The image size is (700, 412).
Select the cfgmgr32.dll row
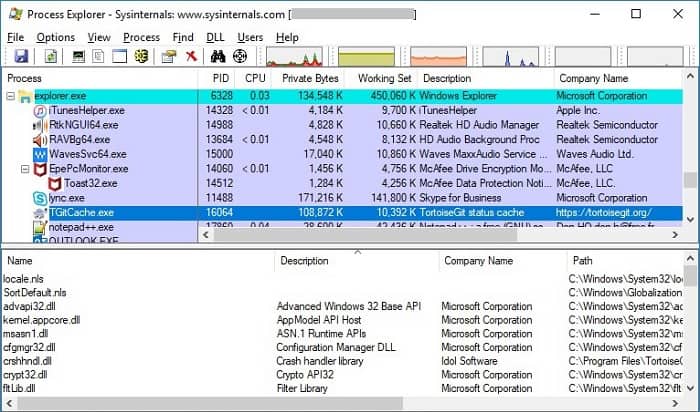(x=343, y=347)
